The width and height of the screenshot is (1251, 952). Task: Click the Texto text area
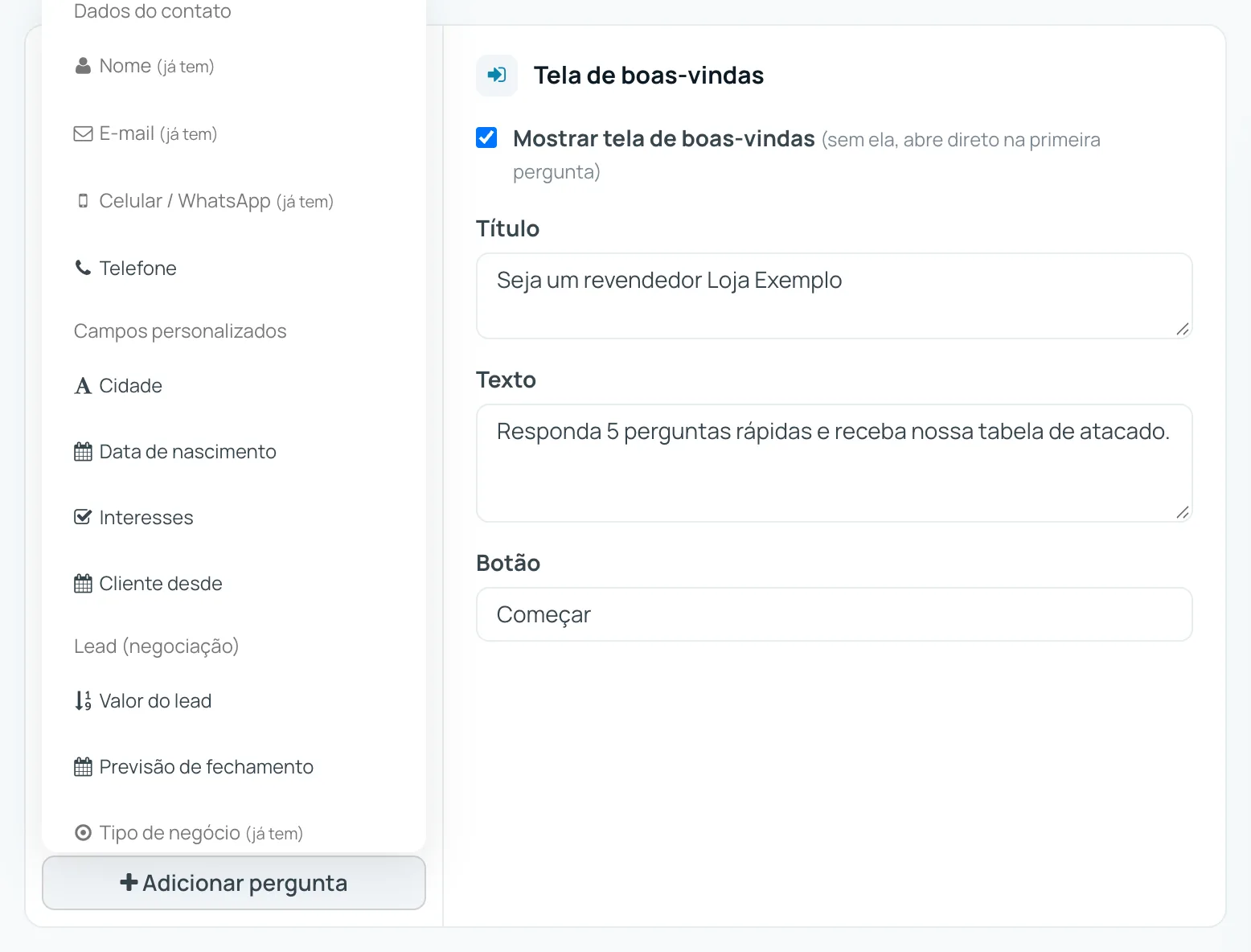(x=834, y=463)
